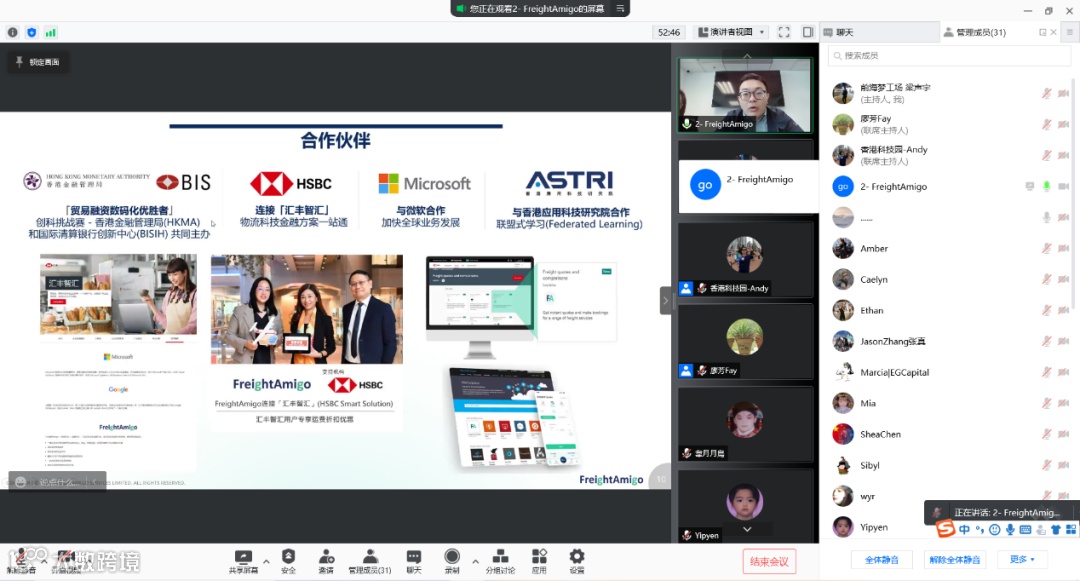Close the members panel tab
This screenshot has height=581, width=1080.
tap(1053, 32)
